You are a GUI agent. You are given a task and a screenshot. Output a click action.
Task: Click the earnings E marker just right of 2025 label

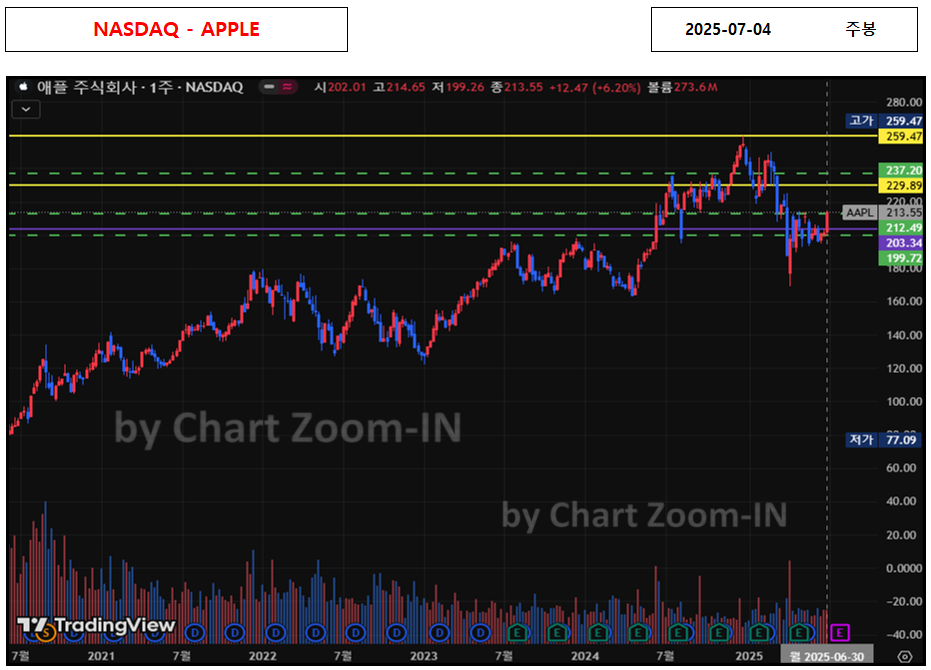pyautogui.click(x=759, y=633)
